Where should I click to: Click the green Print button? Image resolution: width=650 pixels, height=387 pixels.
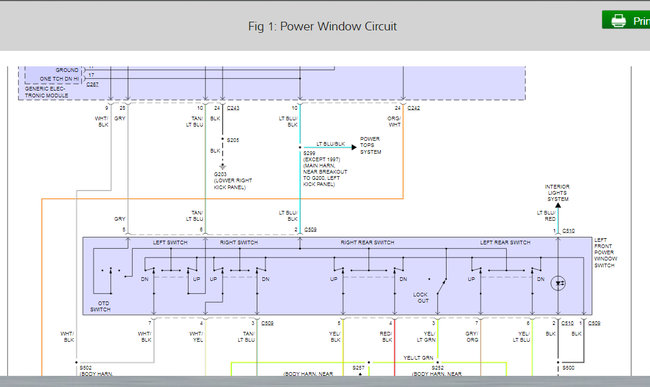[626, 20]
